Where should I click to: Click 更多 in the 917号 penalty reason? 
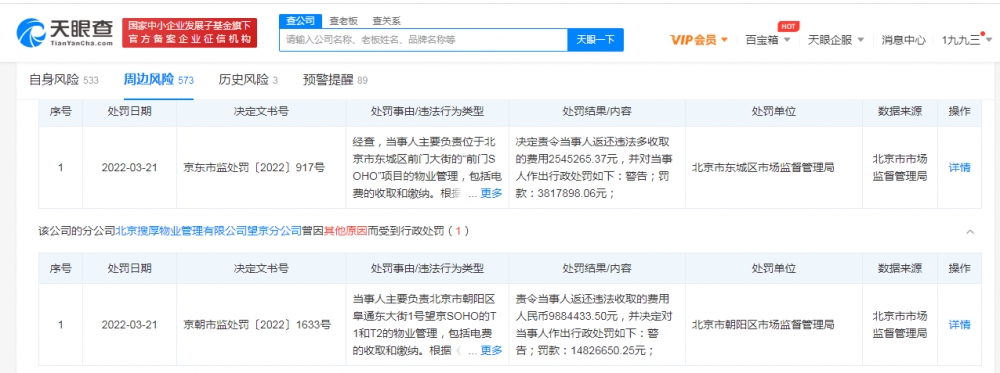[x=491, y=194]
